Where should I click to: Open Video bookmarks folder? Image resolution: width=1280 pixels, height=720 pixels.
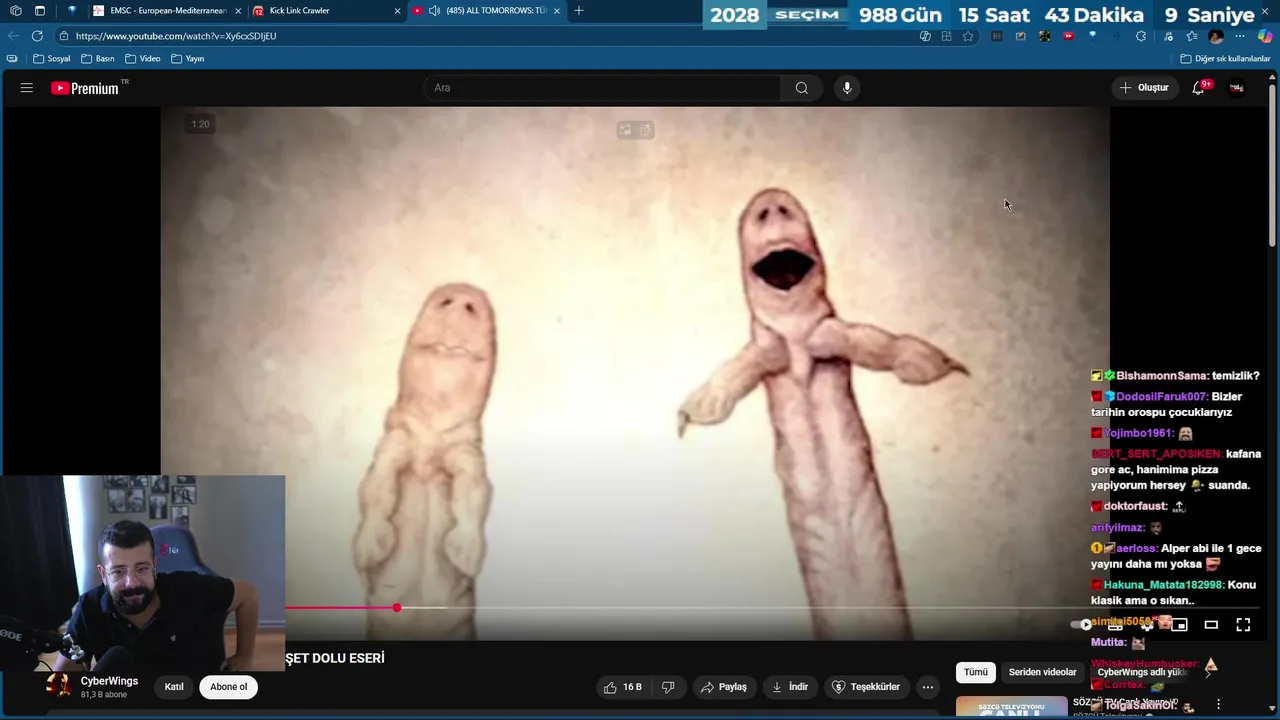[x=143, y=59]
